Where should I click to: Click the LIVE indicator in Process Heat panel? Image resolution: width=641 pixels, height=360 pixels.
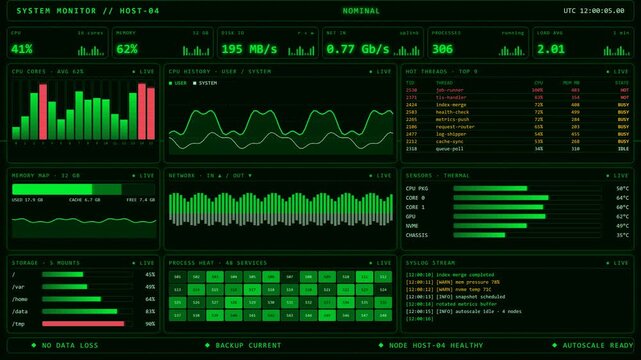(x=380, y=263)
